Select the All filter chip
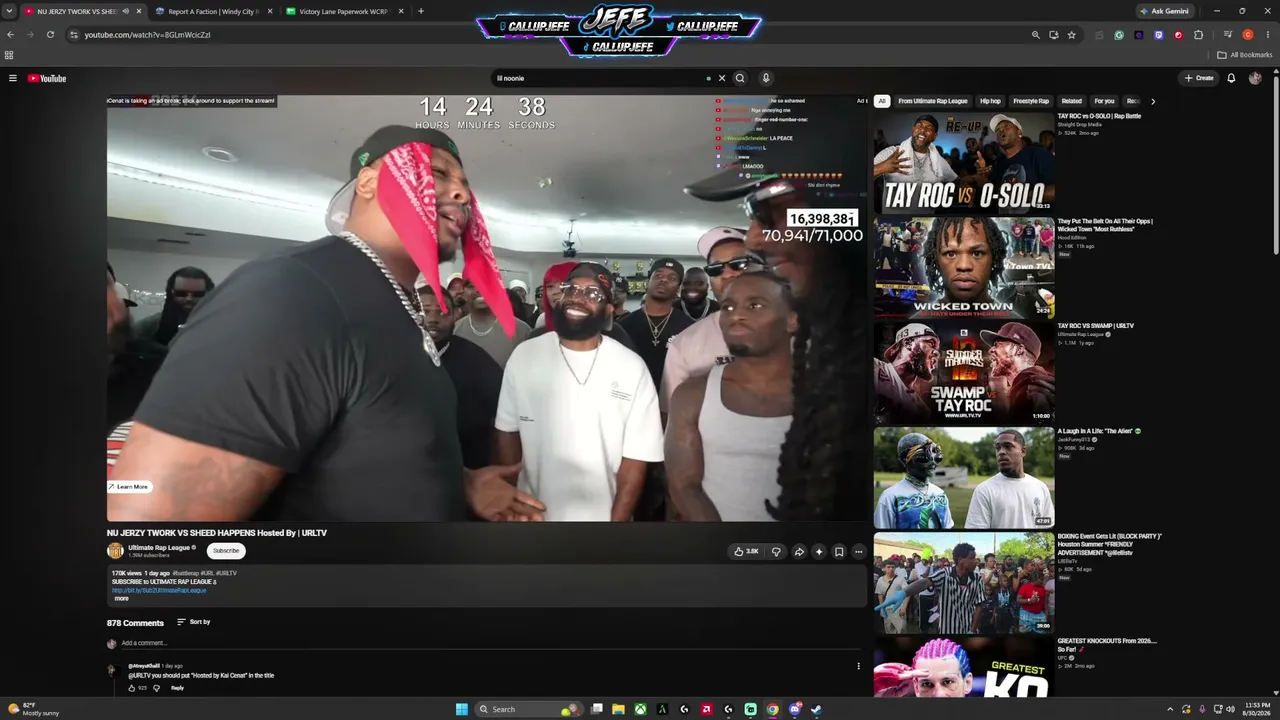 coord(881,101)
